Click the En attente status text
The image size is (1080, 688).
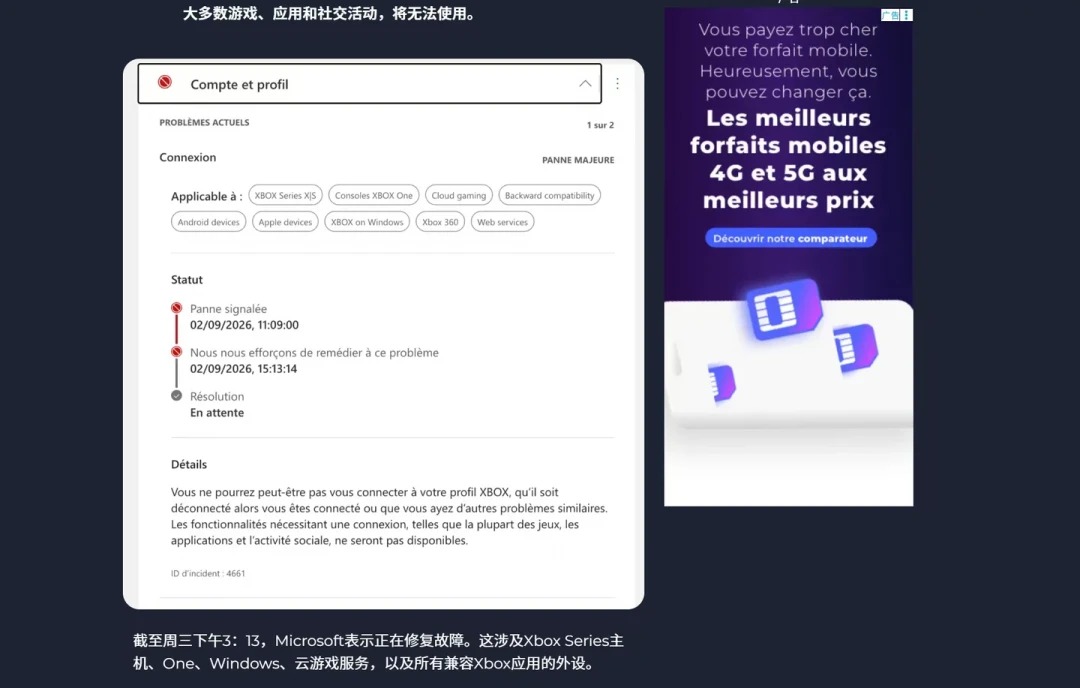[217, 413]
